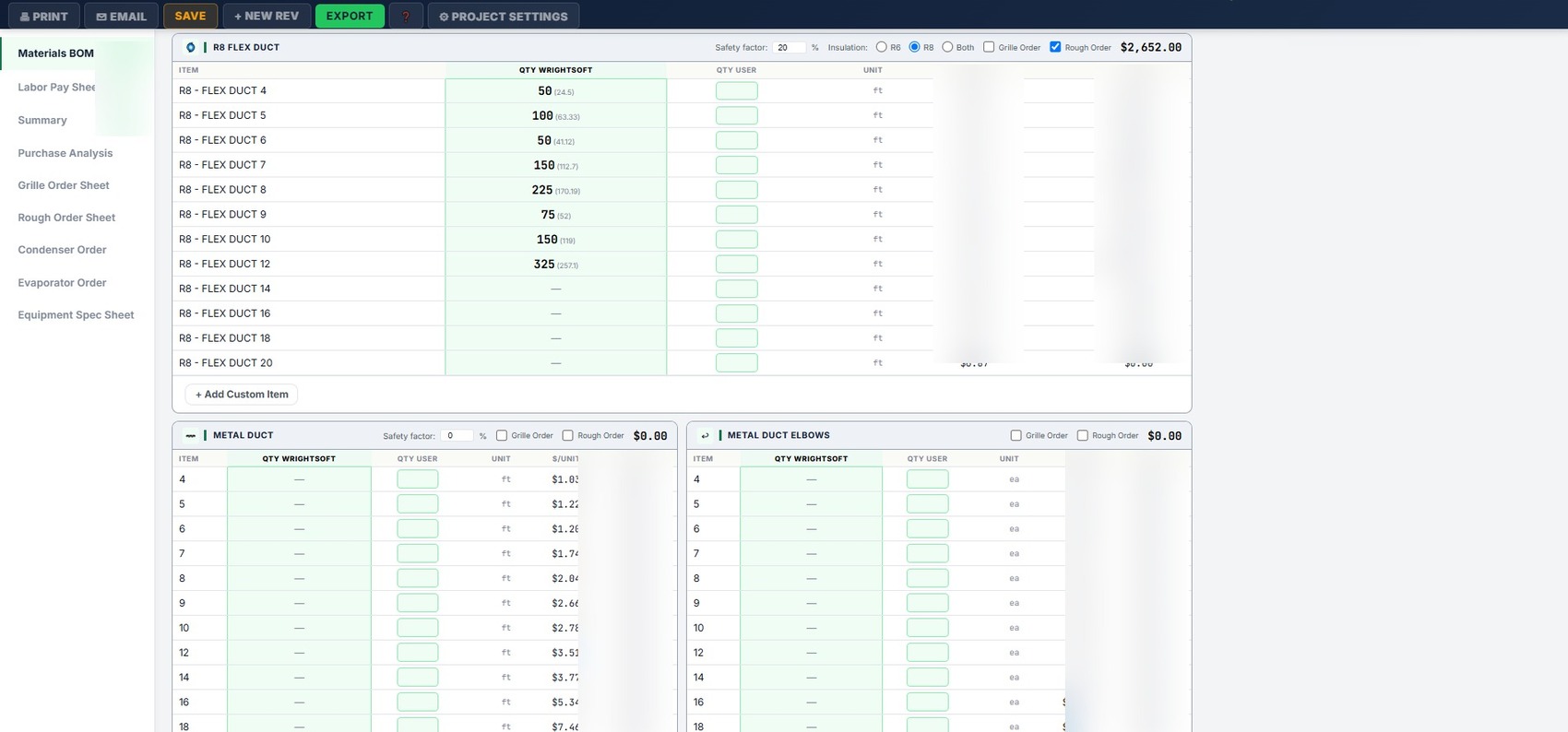
Task: Check Rough Order for Metal Duct Elbows
Action: 1083,435
